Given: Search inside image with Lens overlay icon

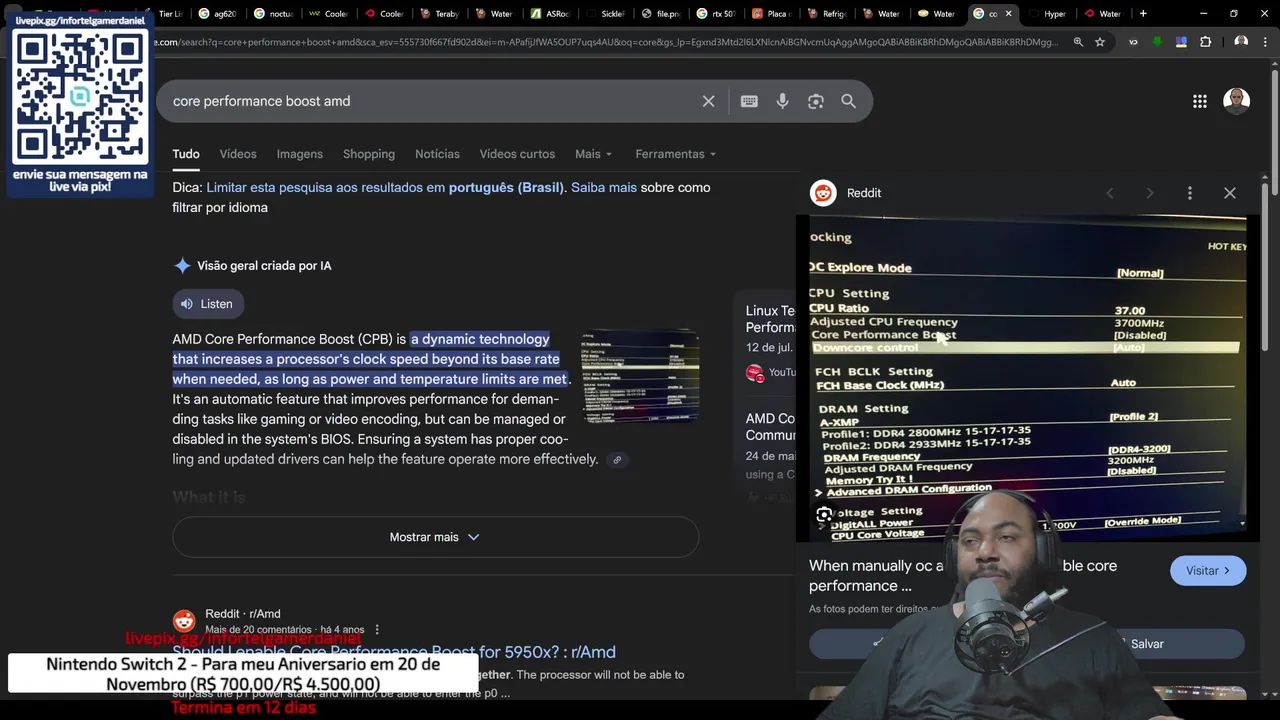Looking at the screenshot, I should point(824,515).
